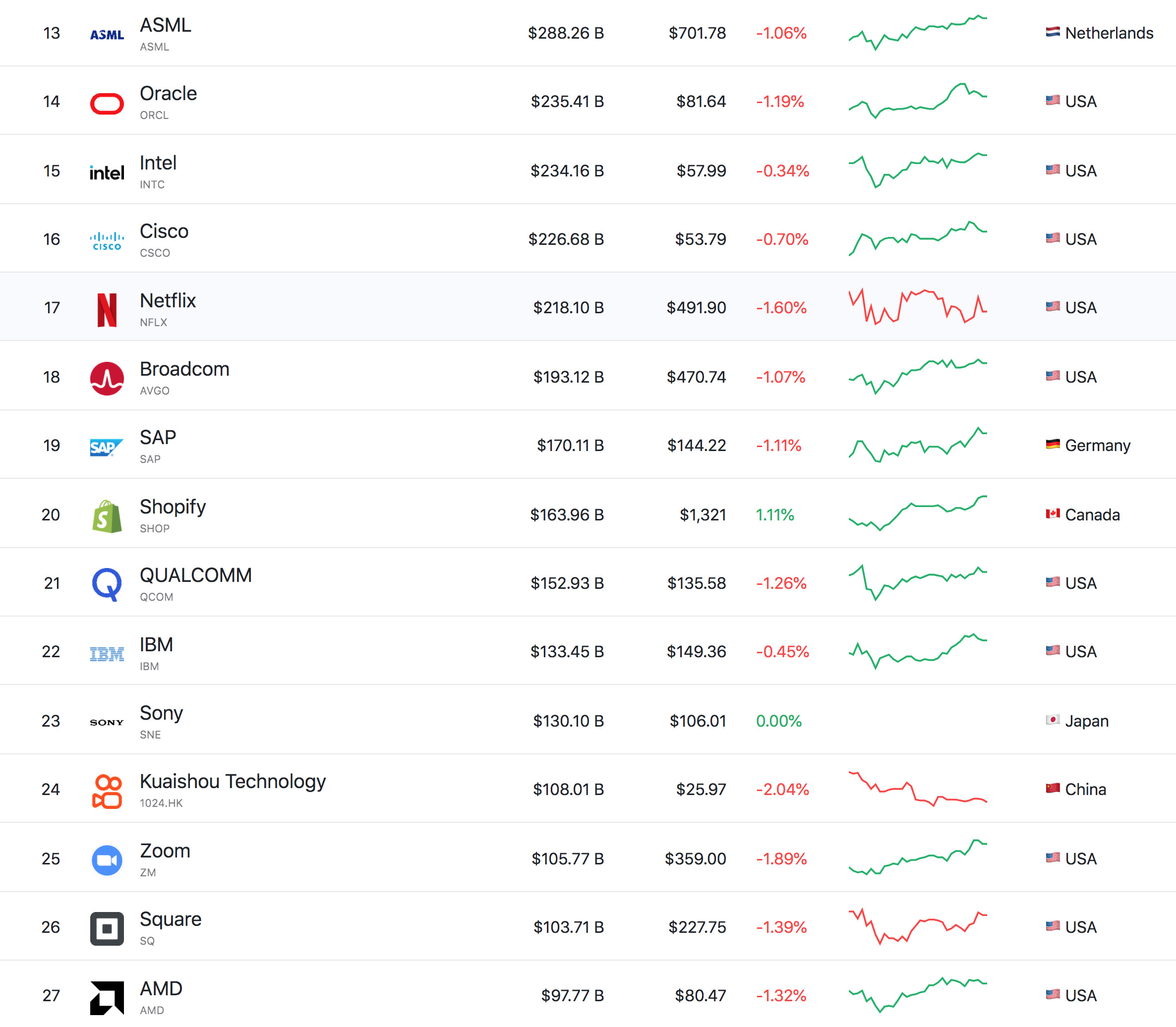Open the Shopify company name link
Viewport: 1176px width, 1027px height.
pos(173,507)
